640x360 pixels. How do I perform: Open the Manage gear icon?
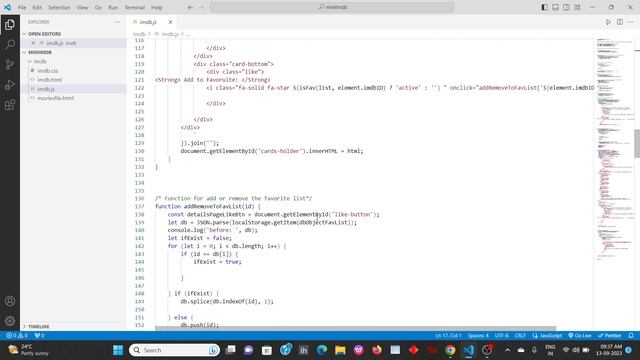(10, 321)
